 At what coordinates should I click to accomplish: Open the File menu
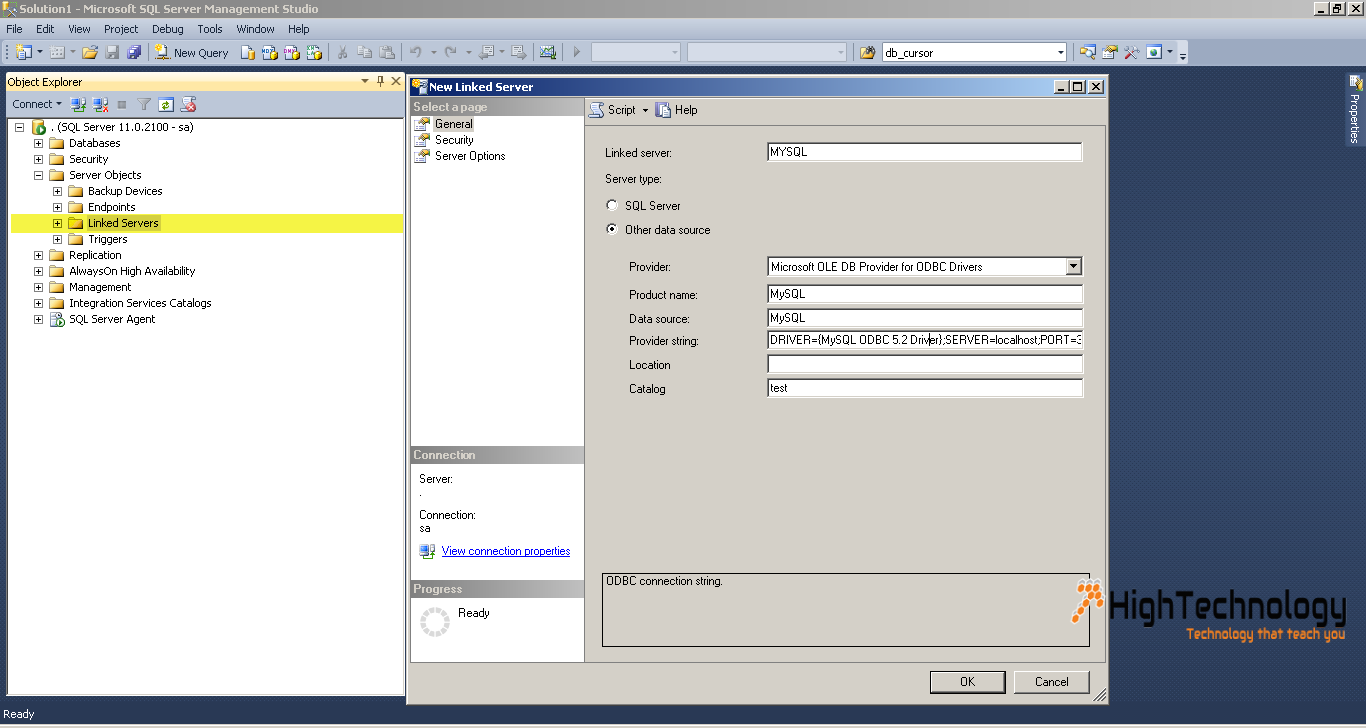click(x=14, y=29)
